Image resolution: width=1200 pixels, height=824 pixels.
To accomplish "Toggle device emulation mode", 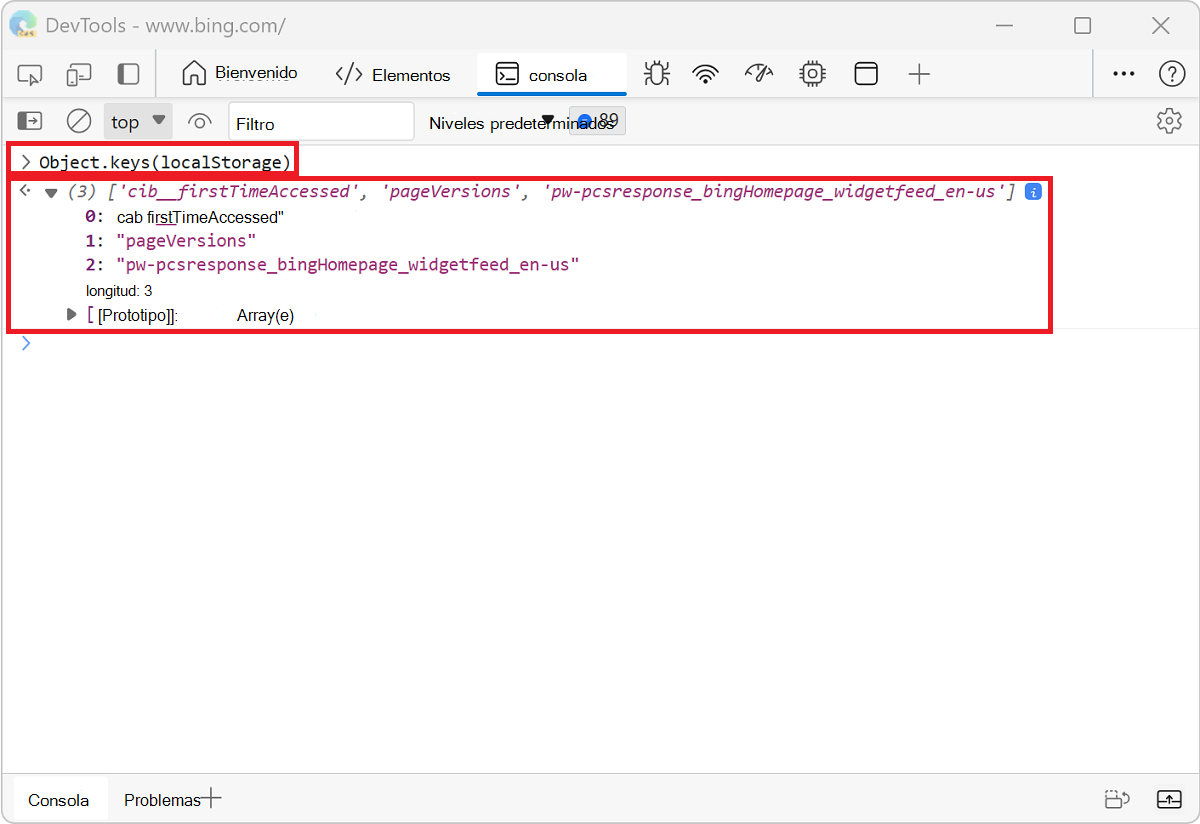I will pyautogui.click(x=79, y=73).
